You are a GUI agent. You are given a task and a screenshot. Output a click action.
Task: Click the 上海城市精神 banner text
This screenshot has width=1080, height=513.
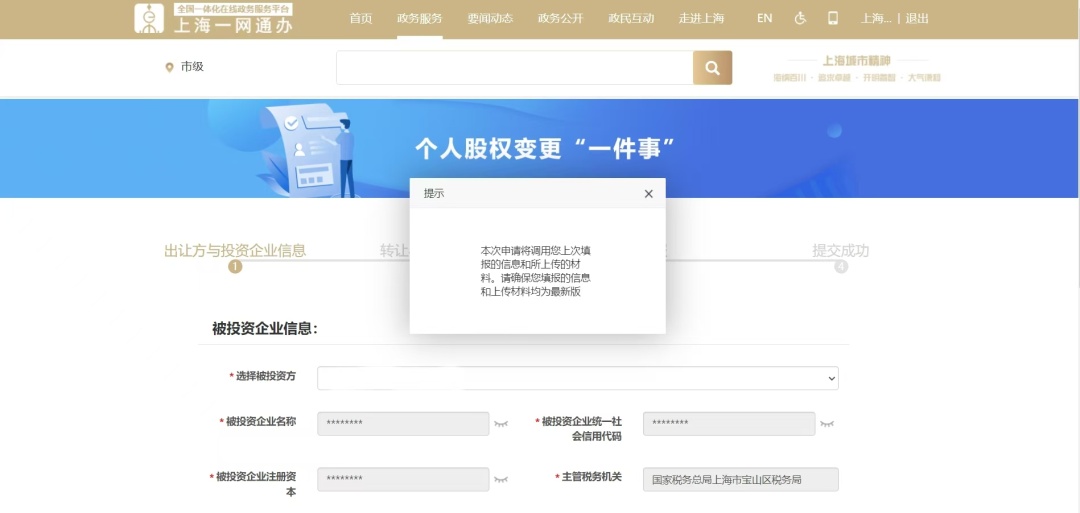856,61
